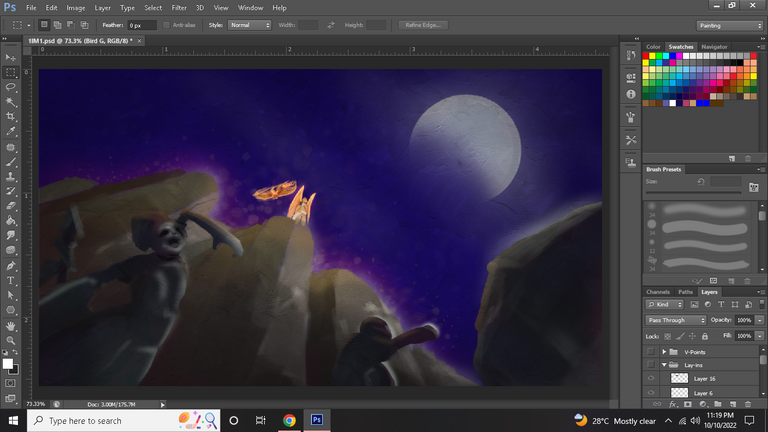Show the Lay-ins group

[x=650, y=364]
